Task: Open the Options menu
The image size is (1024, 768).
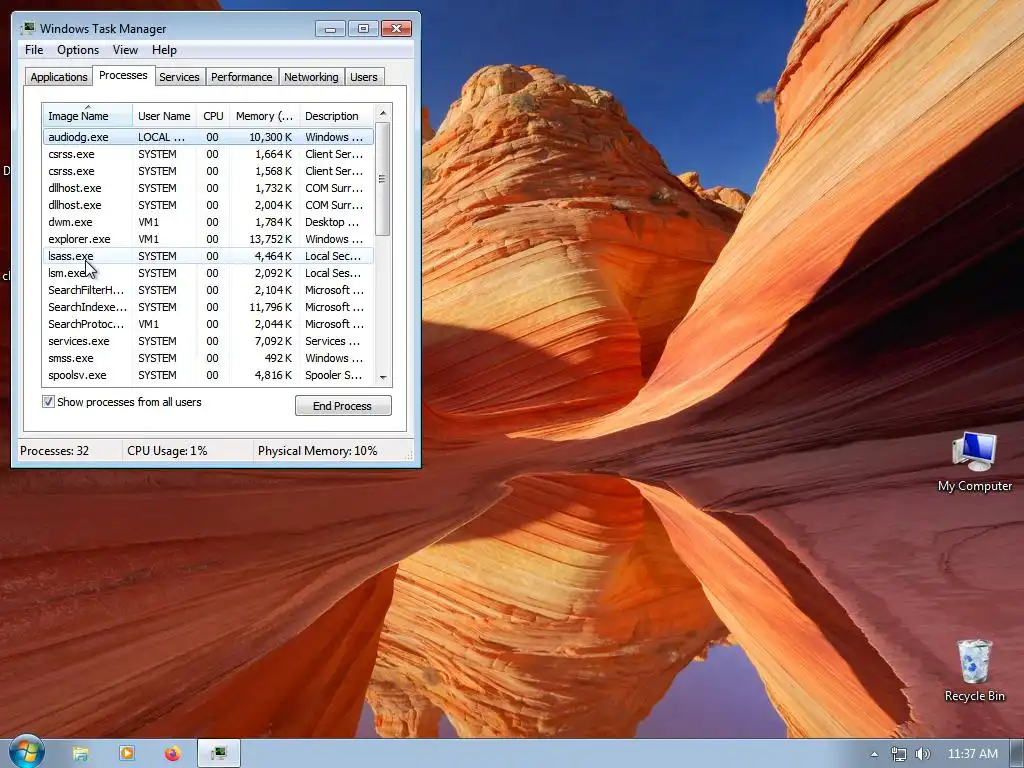Action: click(78, 50)
